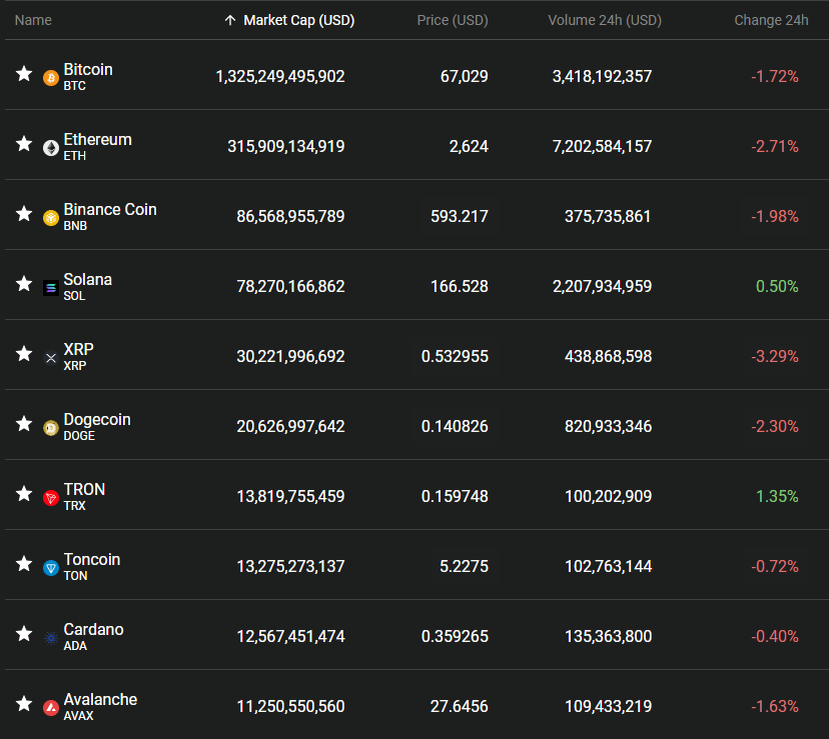Select Dogecoin volume 820,933,346
Screen dimensions: 829x739
pos(608,426)
